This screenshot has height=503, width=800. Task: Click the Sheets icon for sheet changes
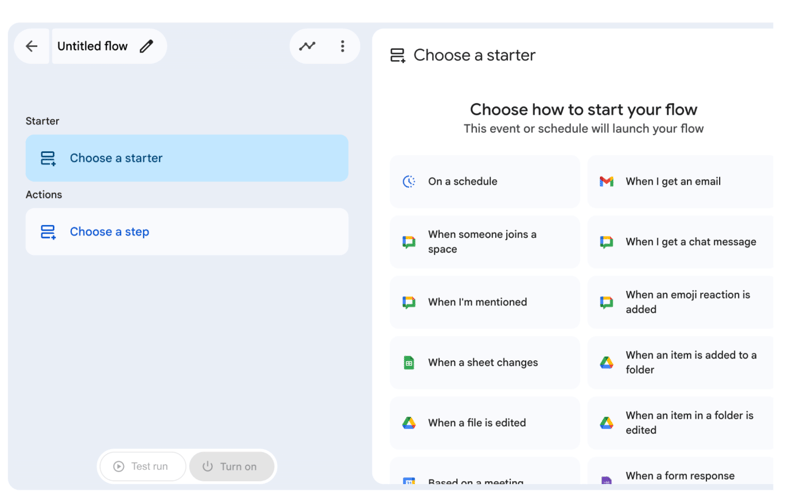click(x=409, y=363)
